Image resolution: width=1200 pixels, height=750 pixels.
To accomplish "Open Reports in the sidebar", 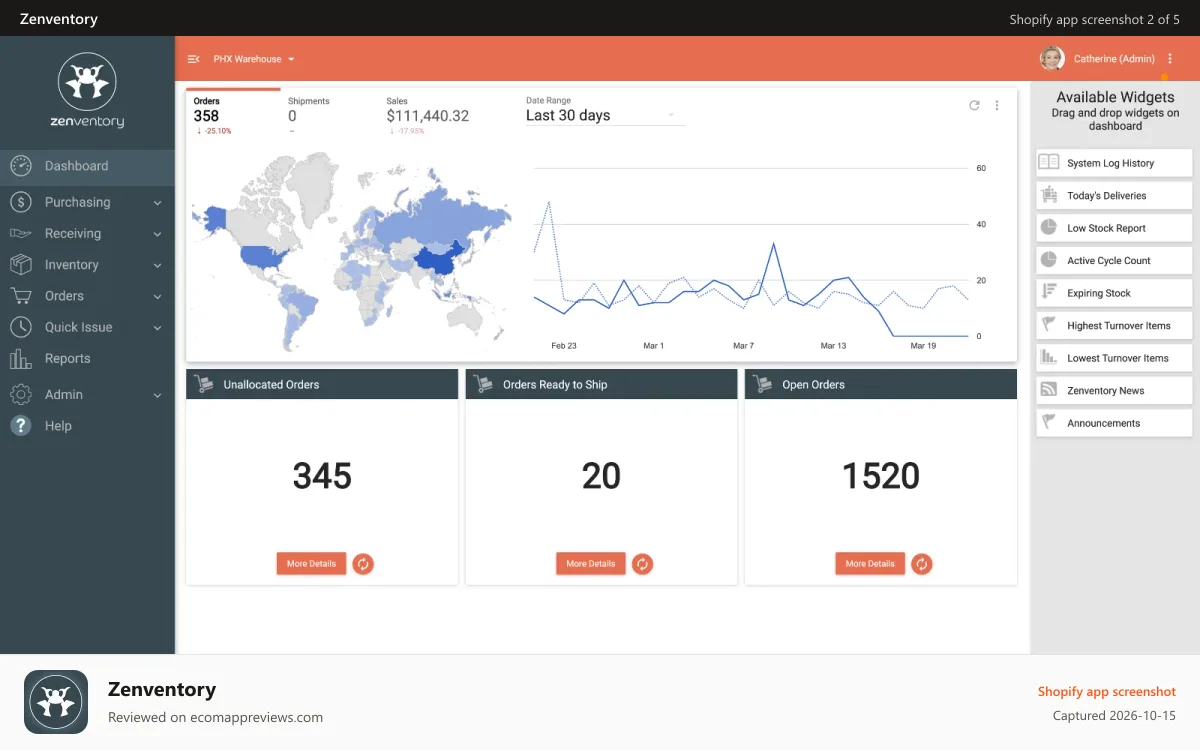I will coord(87,359).
